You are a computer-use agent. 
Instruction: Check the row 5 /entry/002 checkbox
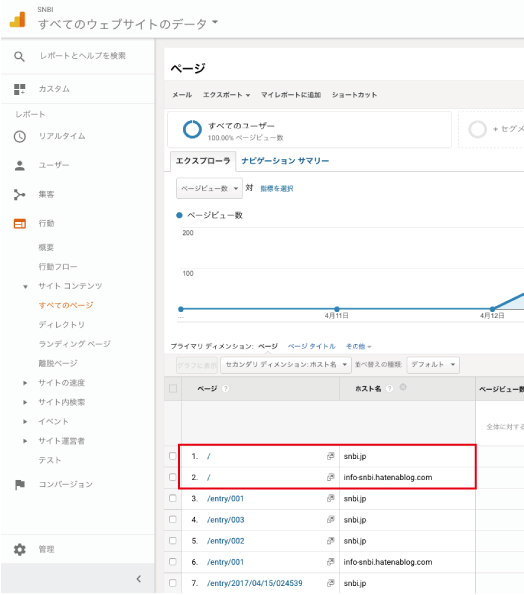pos(173,540)
